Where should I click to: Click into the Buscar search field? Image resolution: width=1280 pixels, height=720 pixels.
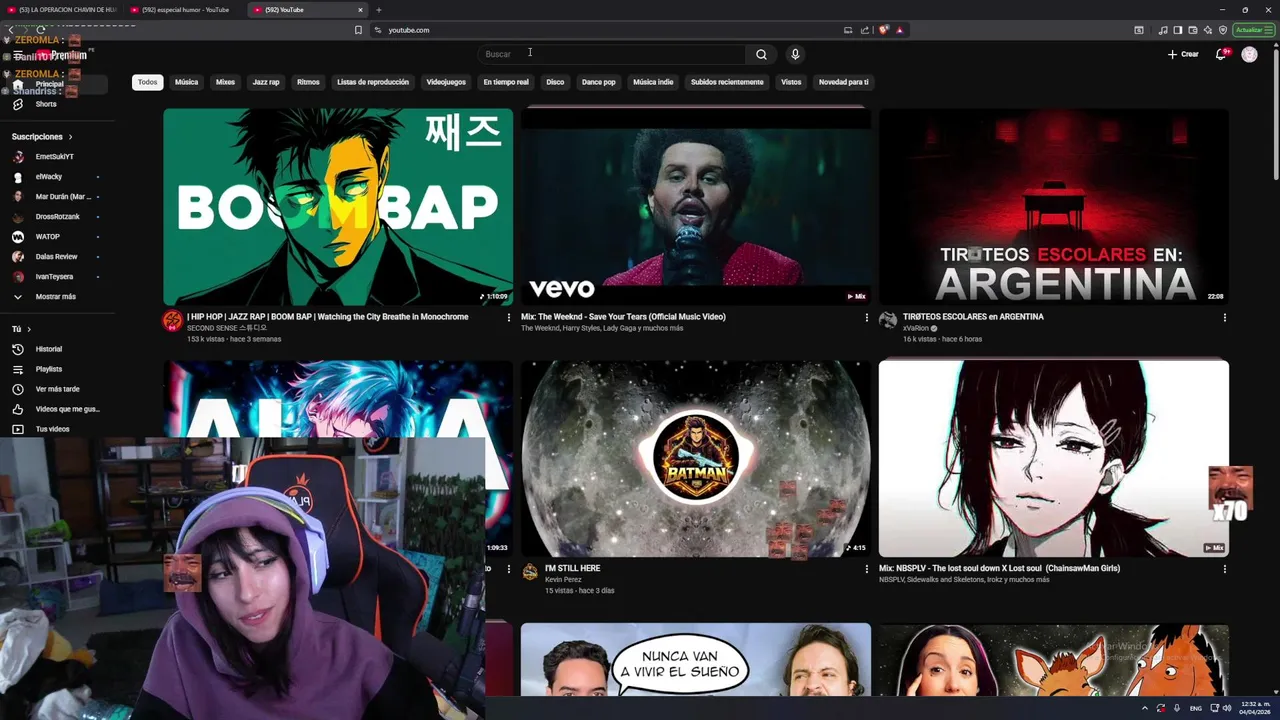tap(612, 54)
